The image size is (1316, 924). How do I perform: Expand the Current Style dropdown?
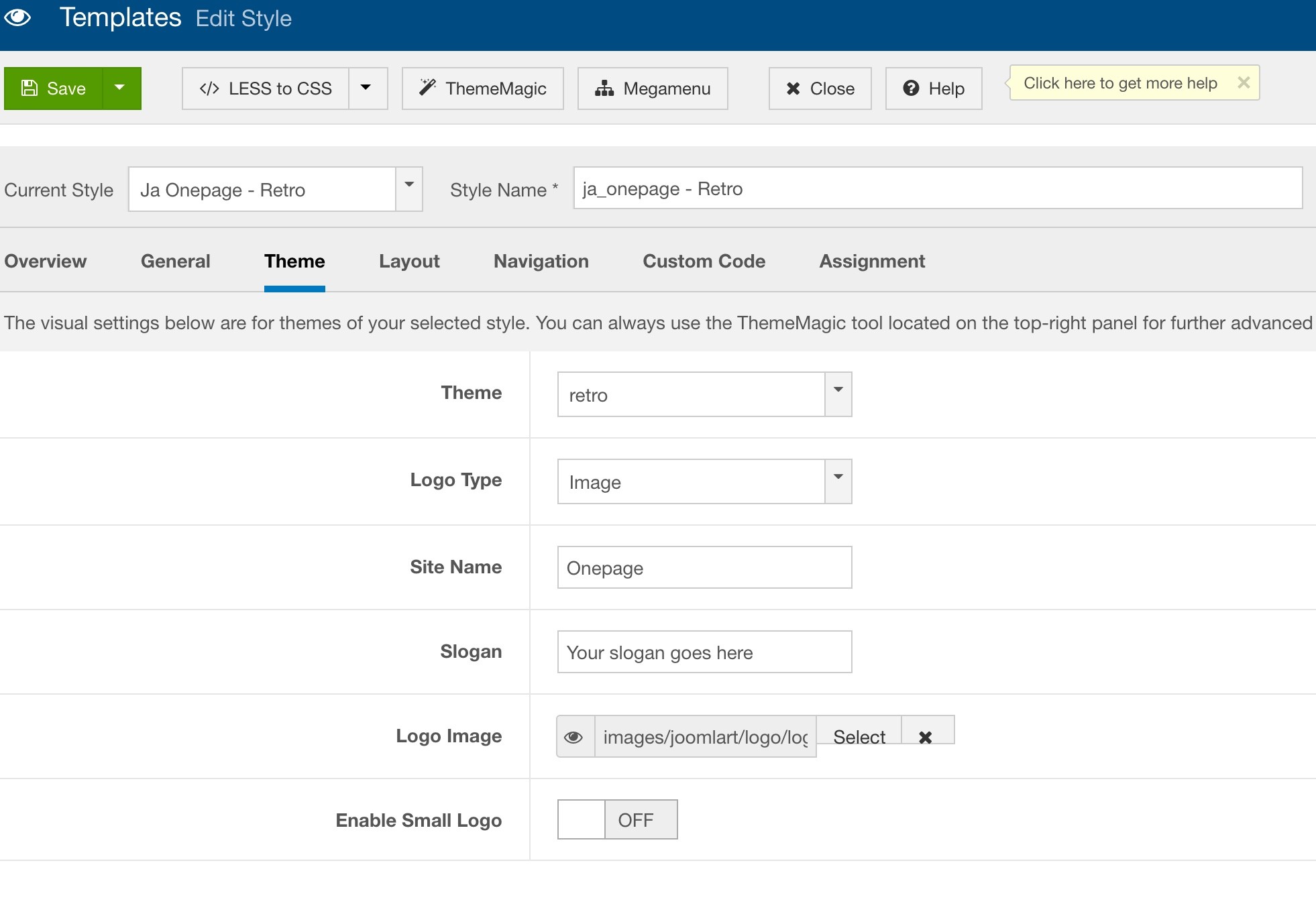408,189
